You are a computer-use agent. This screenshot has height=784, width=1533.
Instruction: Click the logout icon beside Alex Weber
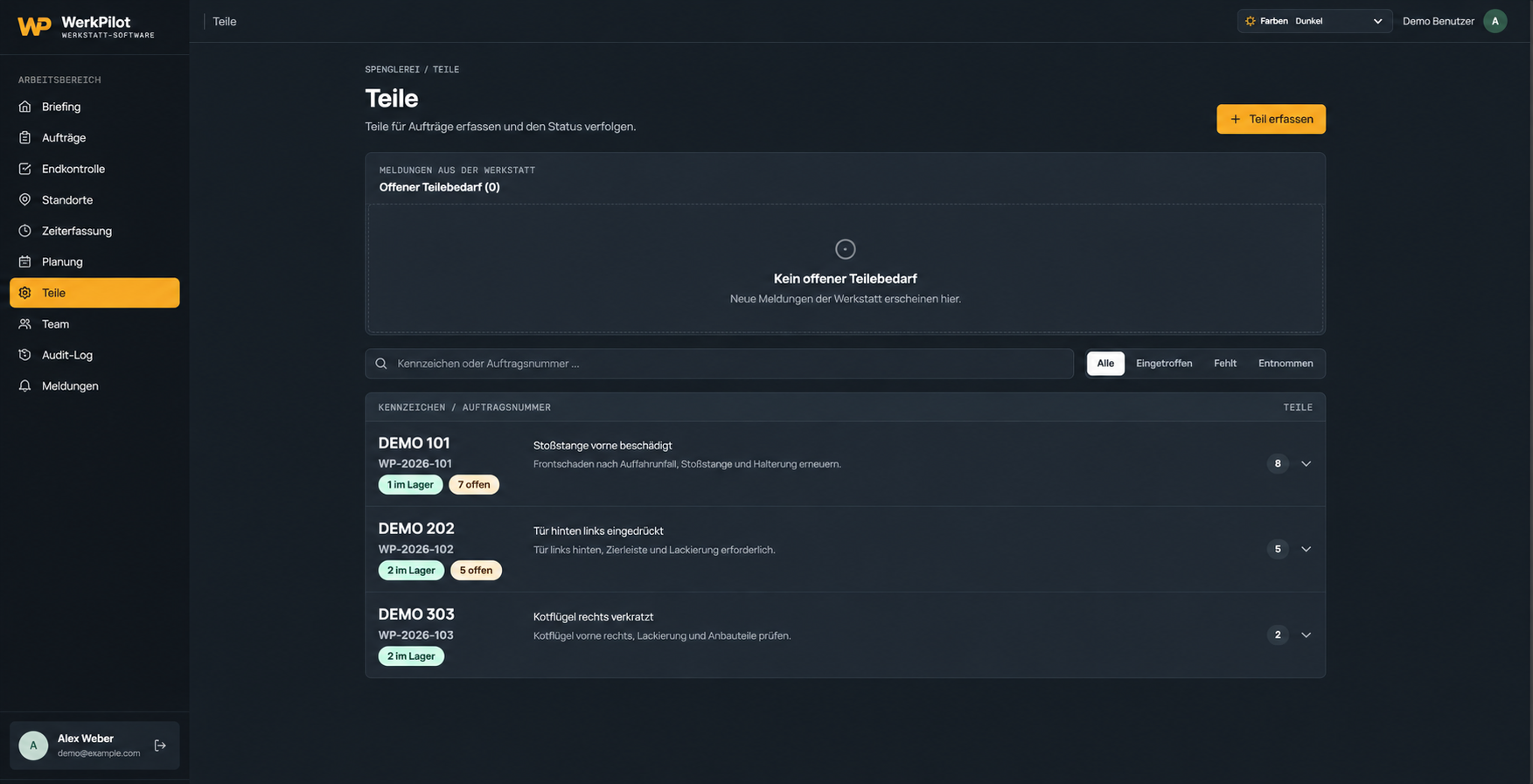pyautogui.click(x=160, y=746)
